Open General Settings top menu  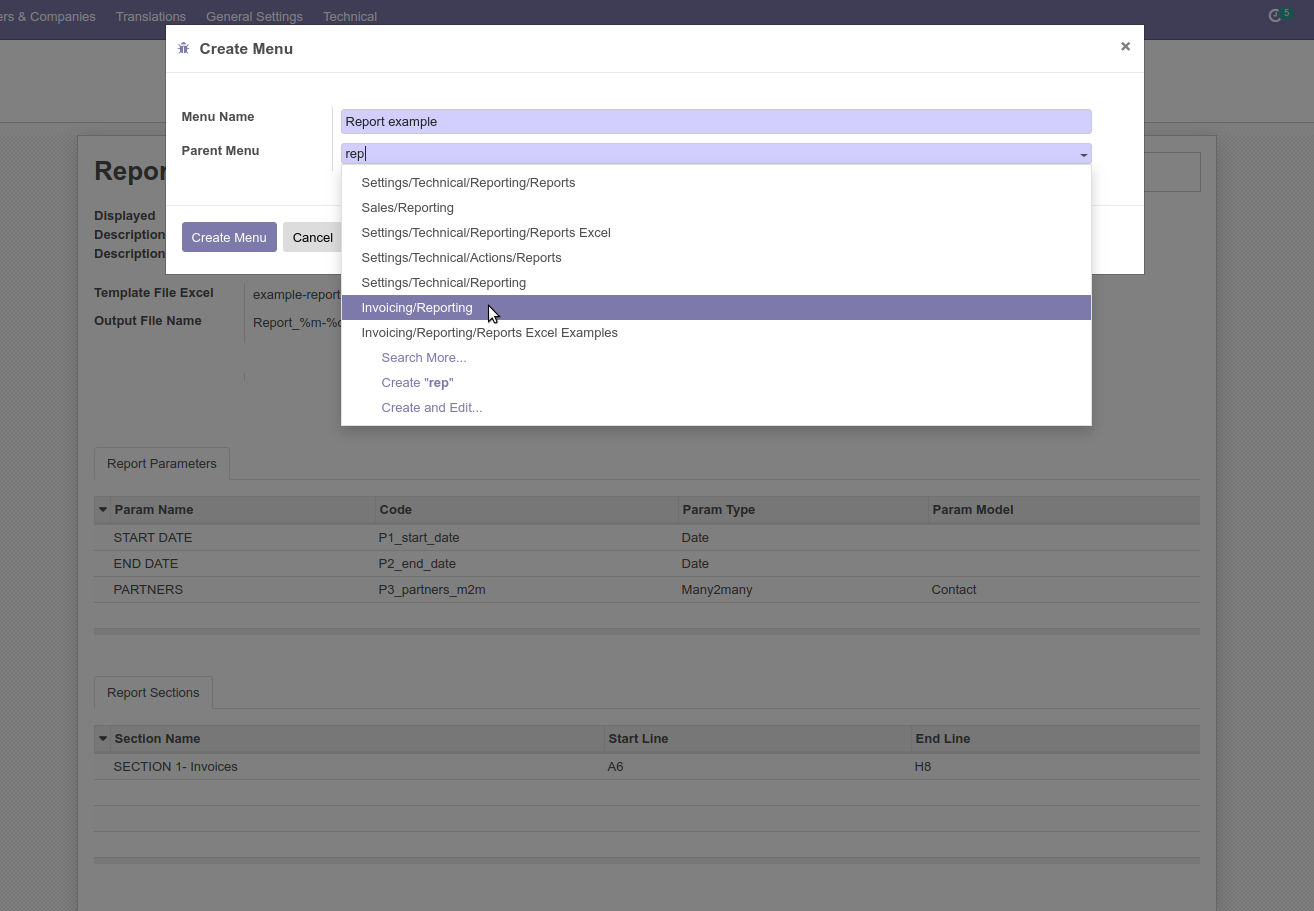point(254,16)
